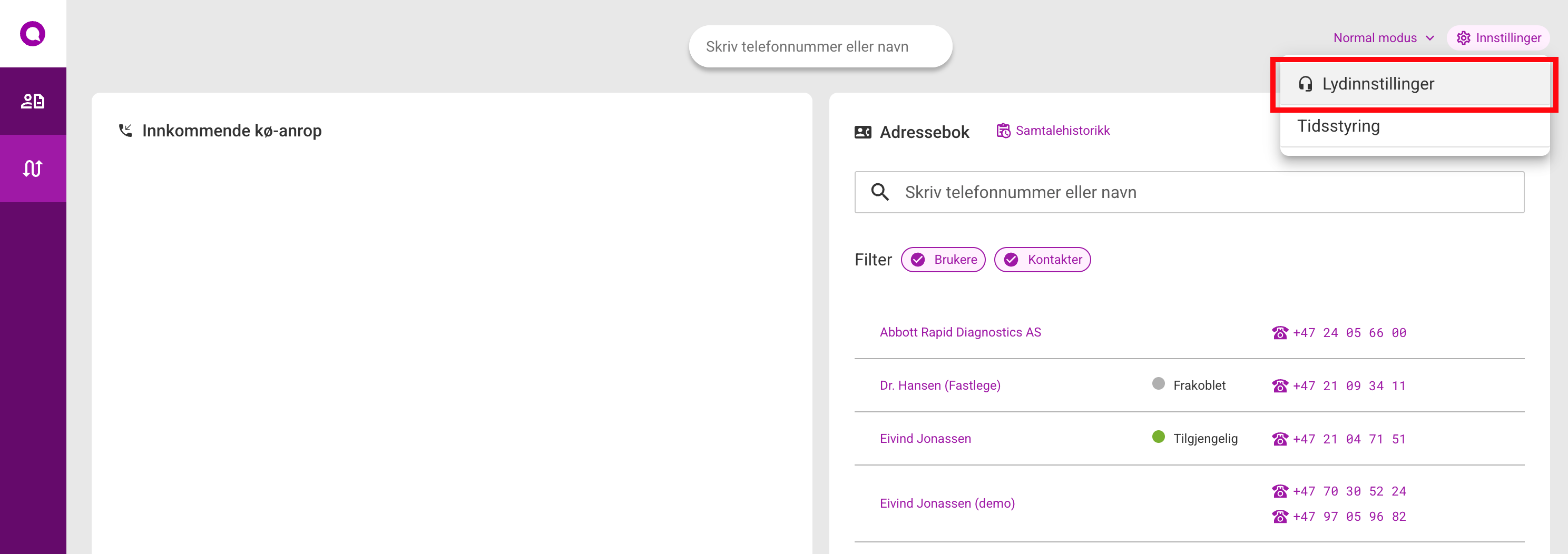Click the Samtalehistorikk calendar icon
Screen dimensions: 1568x554
click(x=1003, y=131)
